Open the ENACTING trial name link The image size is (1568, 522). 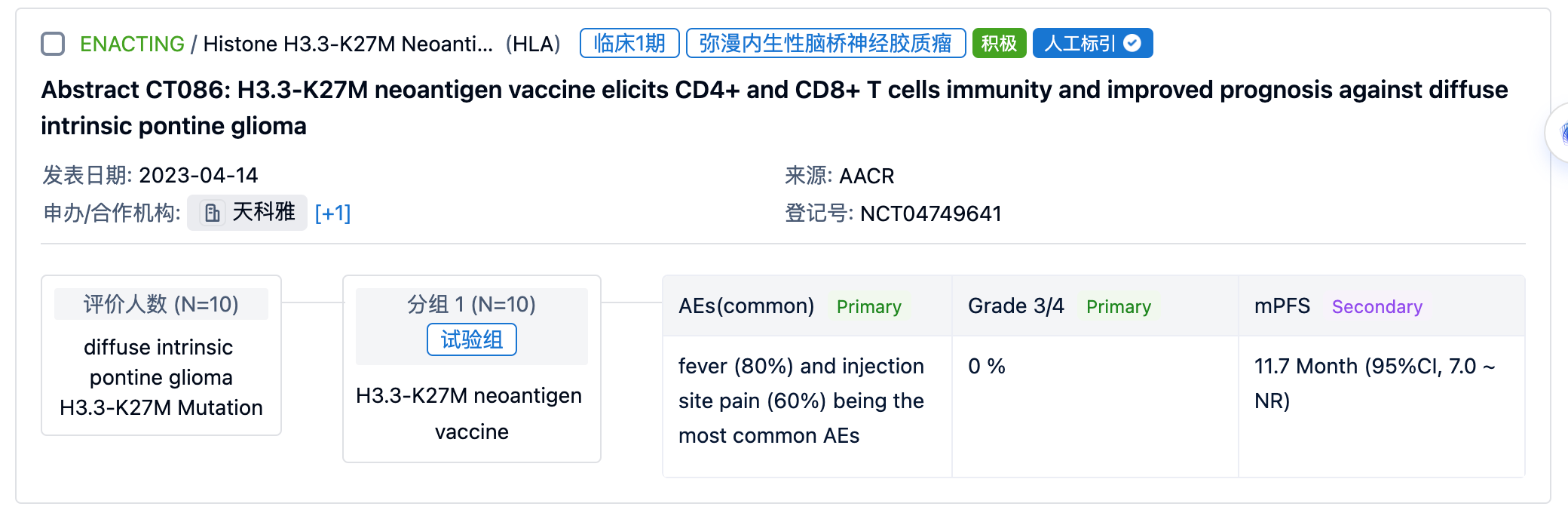coord(132,44)
